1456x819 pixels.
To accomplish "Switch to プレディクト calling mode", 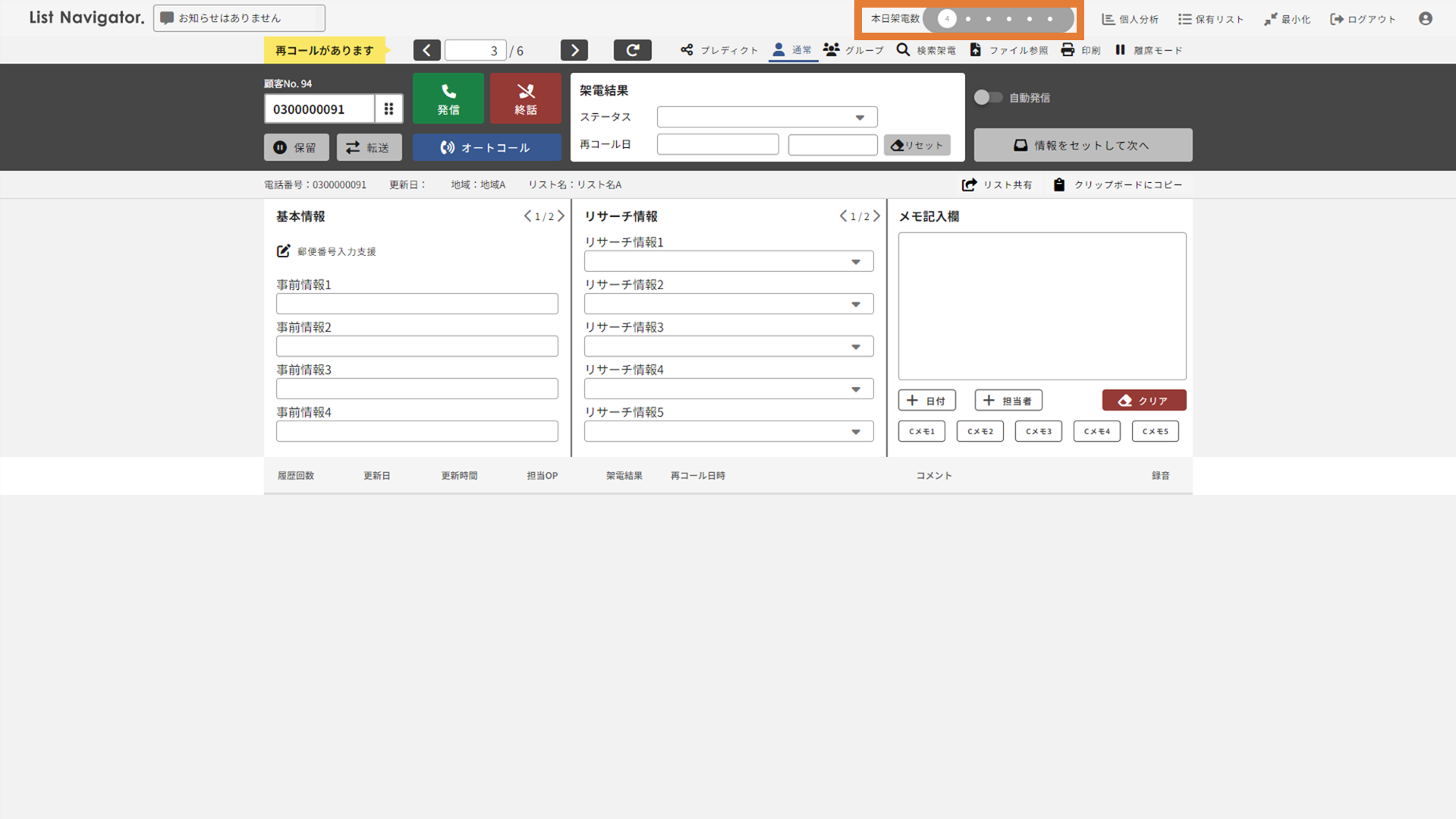I will tap(719, 50).
